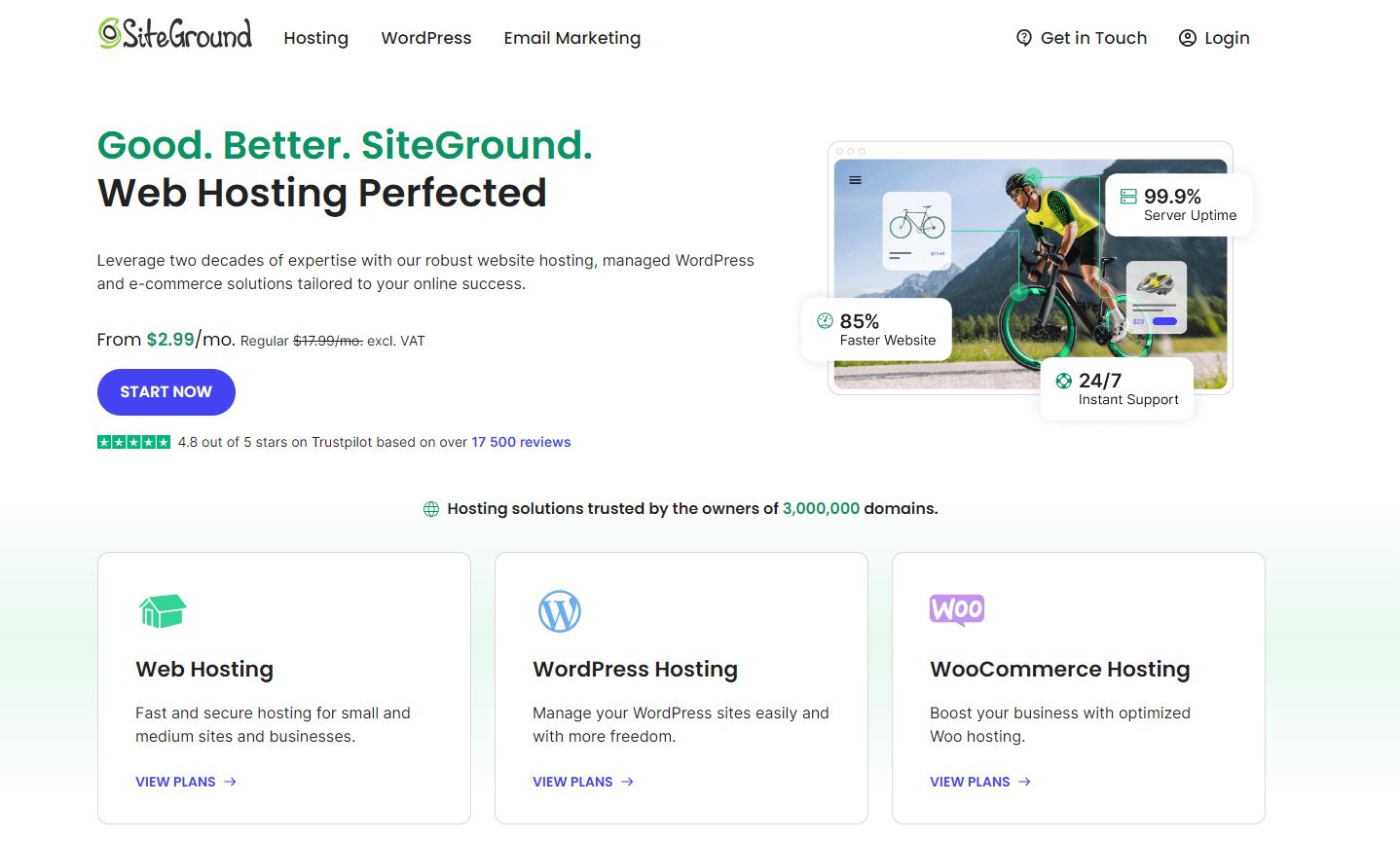
Task: Click the green Web Hosting house icon
Action: click(x=162, y=611)
